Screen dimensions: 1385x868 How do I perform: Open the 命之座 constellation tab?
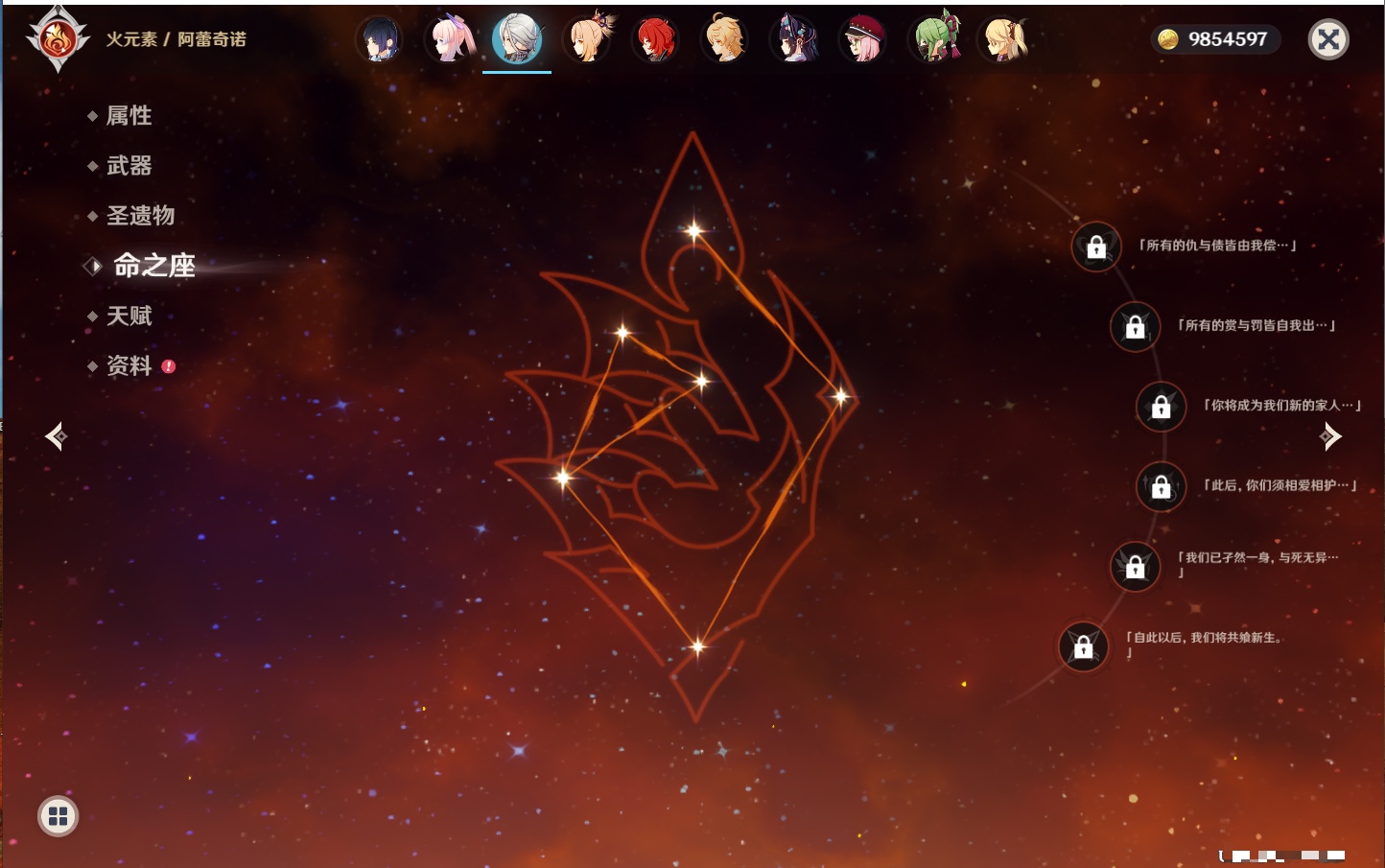click(154, 266)
